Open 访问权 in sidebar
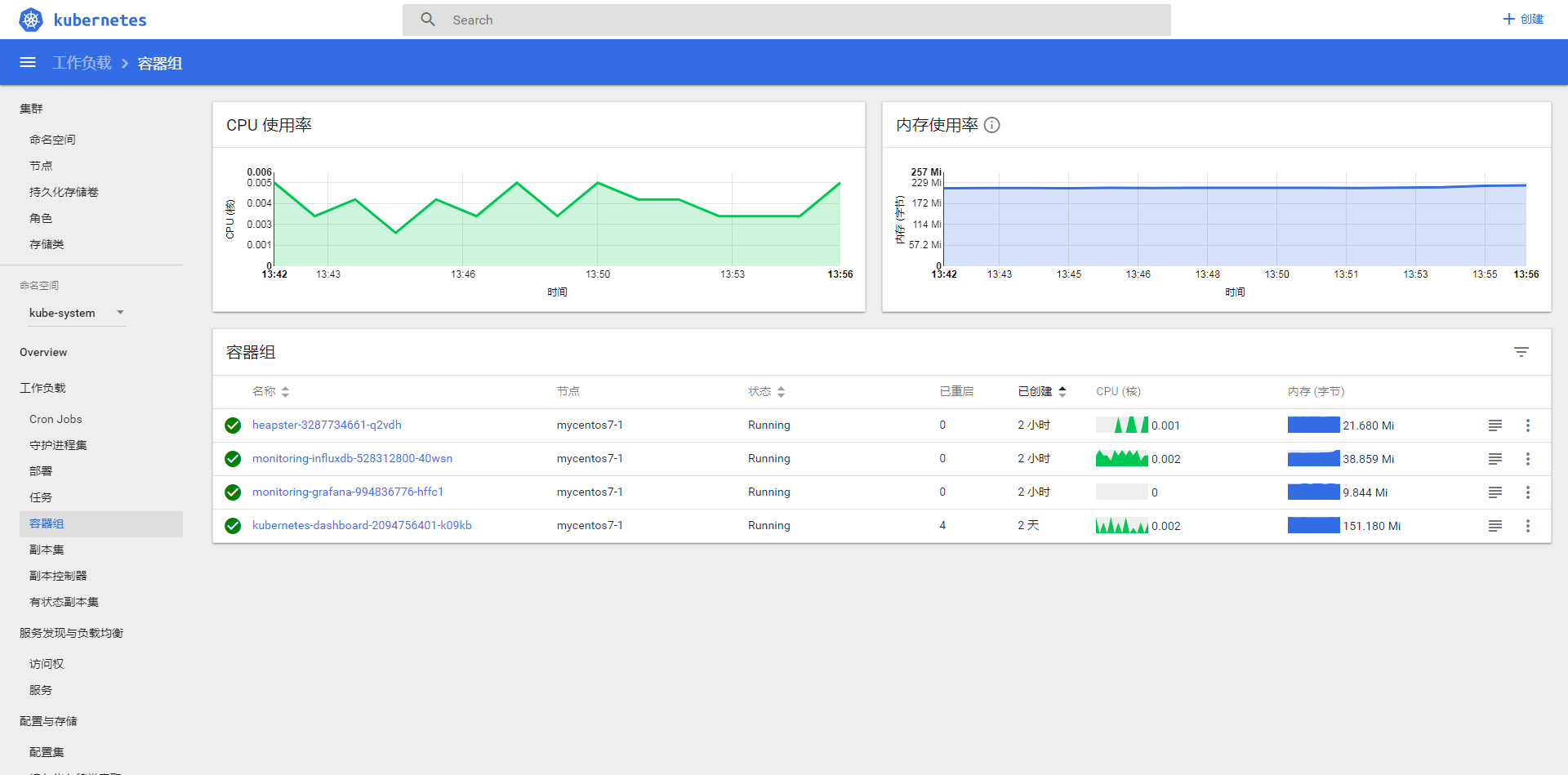The width and height of the screenshot is (1568, 775). (47, 664)
